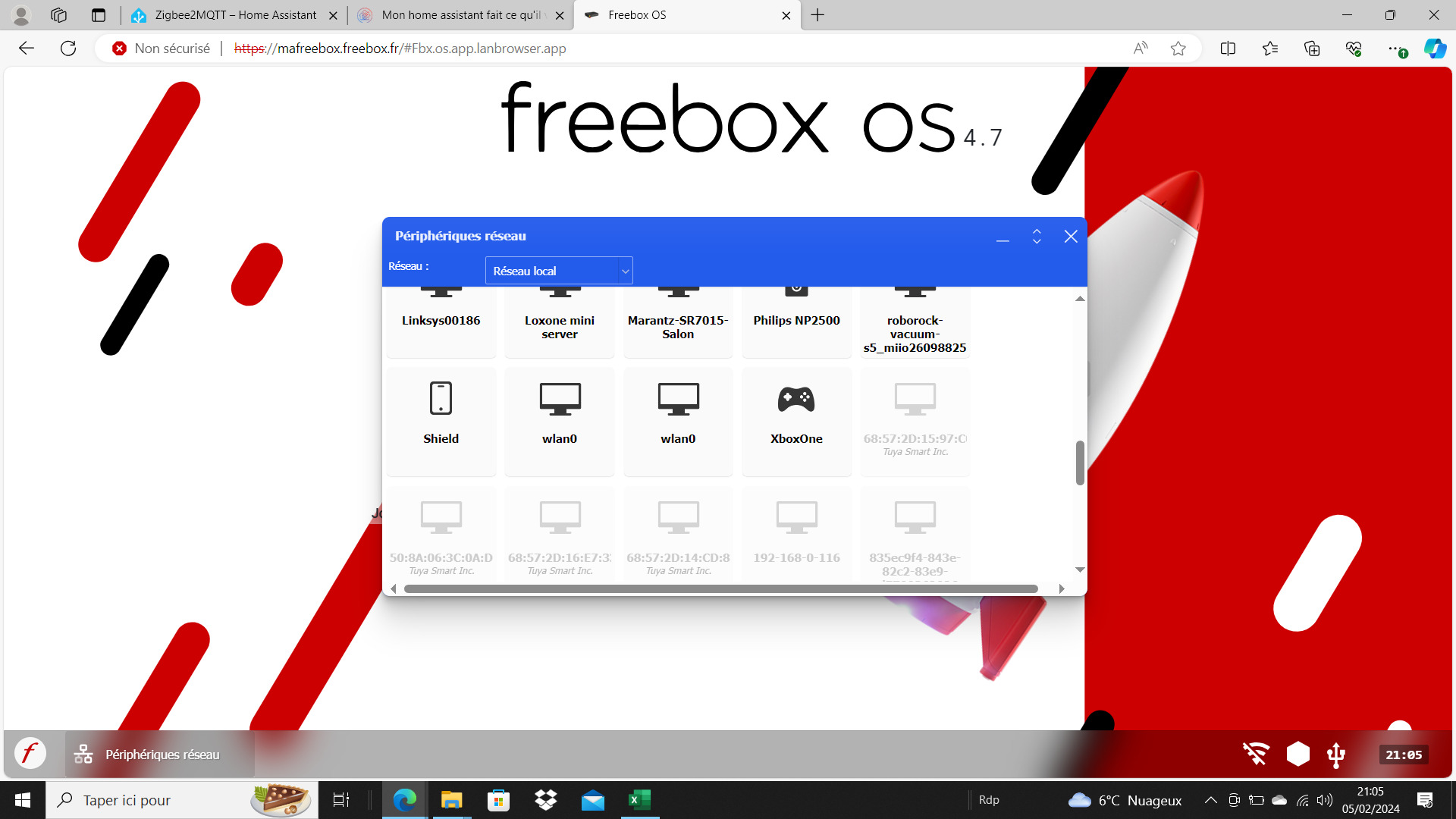This screenshot has height=819, width=1456.
Task: Open File Explorer from taskbar
Action: click(451, 800)
